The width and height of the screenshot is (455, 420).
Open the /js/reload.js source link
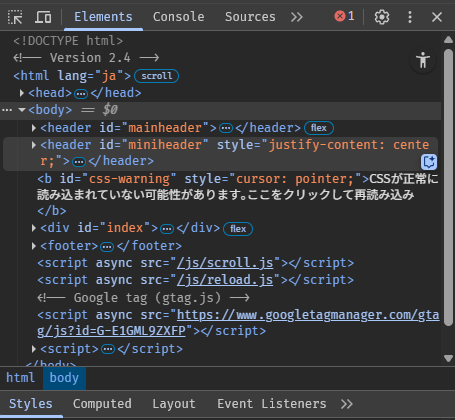tap(225, 280)
